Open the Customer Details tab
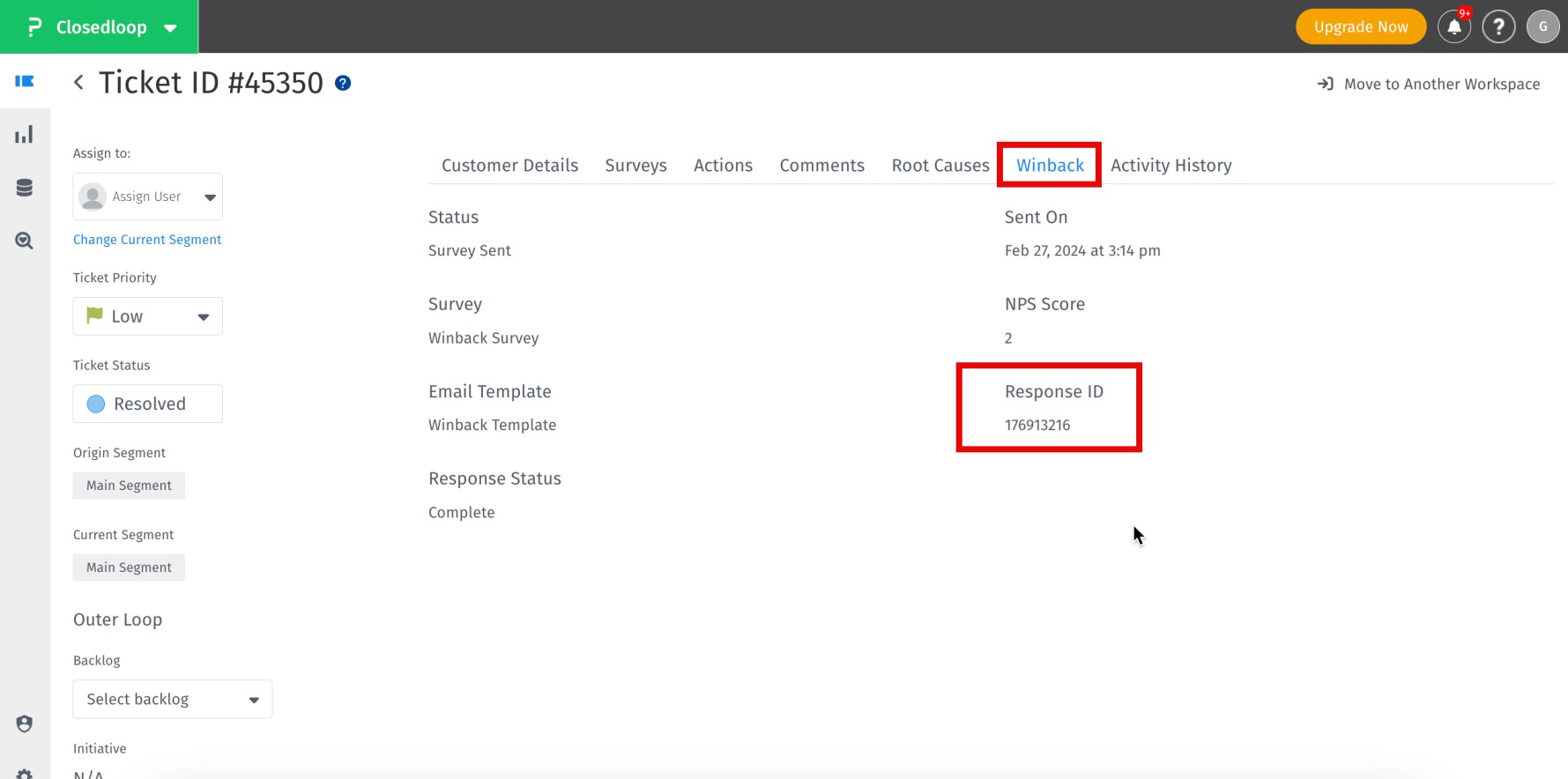This screenshot has height=779, width=1568. tap(509, 166)
